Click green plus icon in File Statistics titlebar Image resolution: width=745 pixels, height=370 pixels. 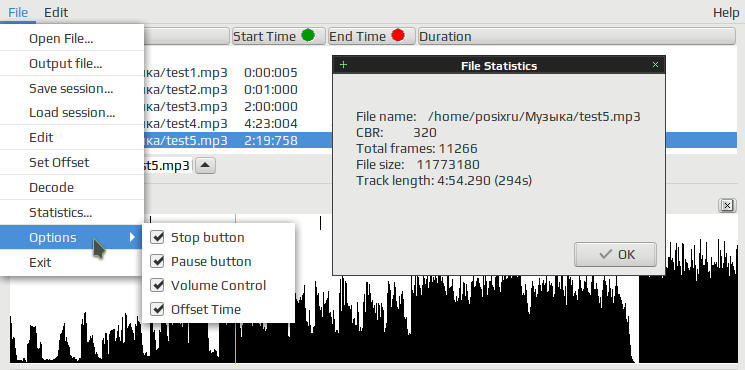344,65
